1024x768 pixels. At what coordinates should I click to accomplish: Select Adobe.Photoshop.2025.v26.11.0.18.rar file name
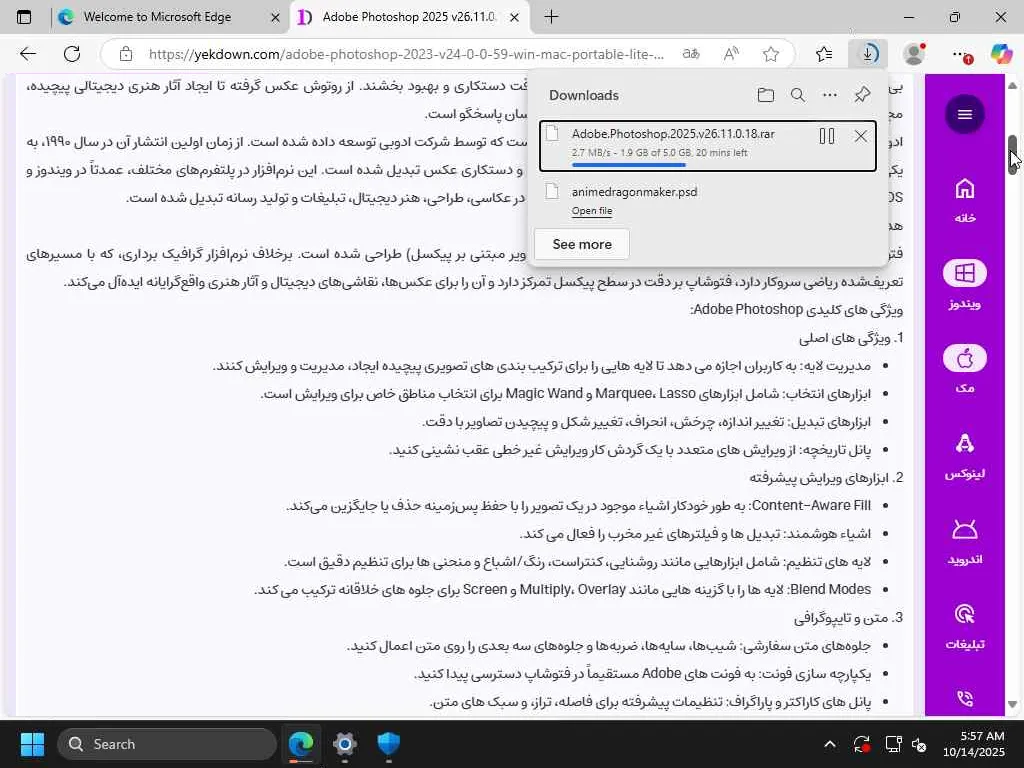click(x=673, y=134)
